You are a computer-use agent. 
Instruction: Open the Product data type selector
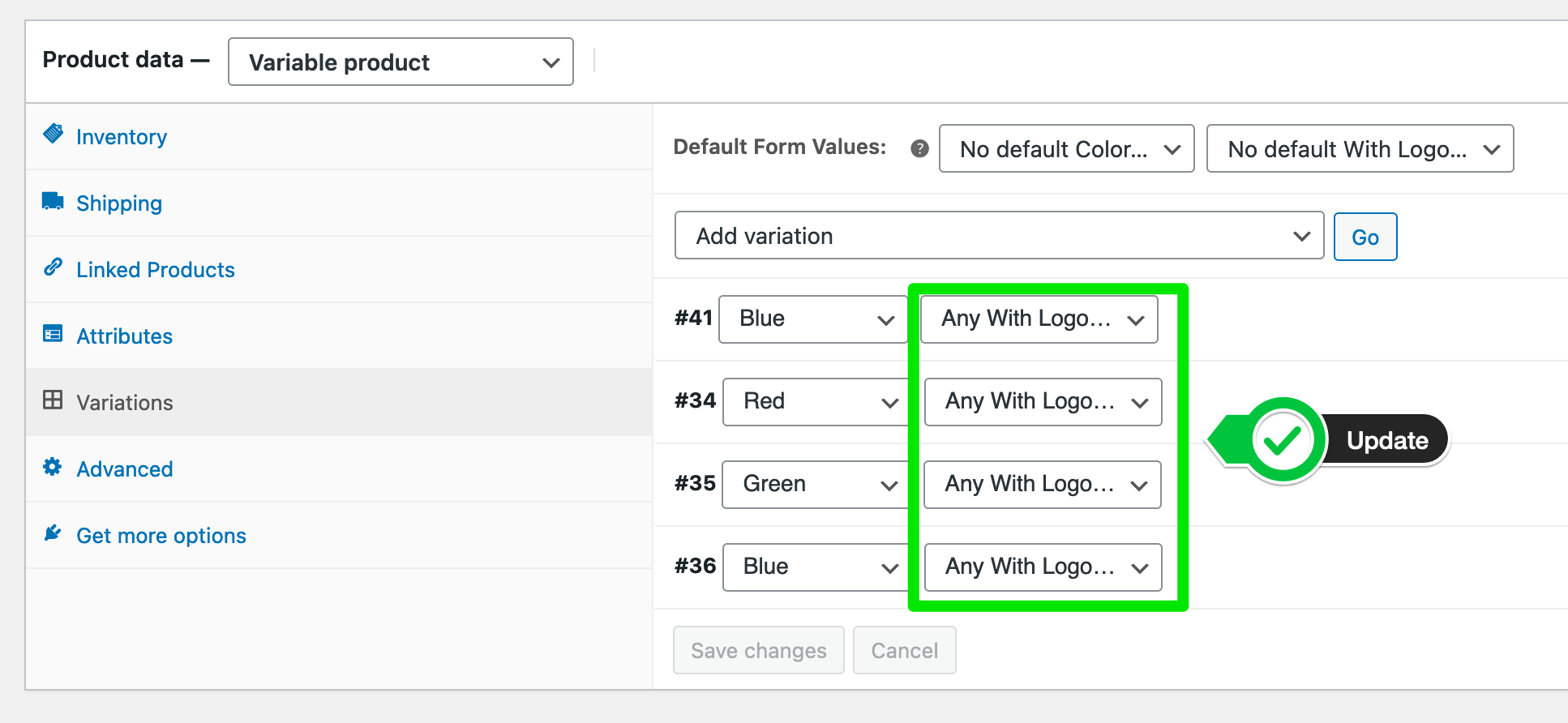pyautogui.click(x=400, y=62)
